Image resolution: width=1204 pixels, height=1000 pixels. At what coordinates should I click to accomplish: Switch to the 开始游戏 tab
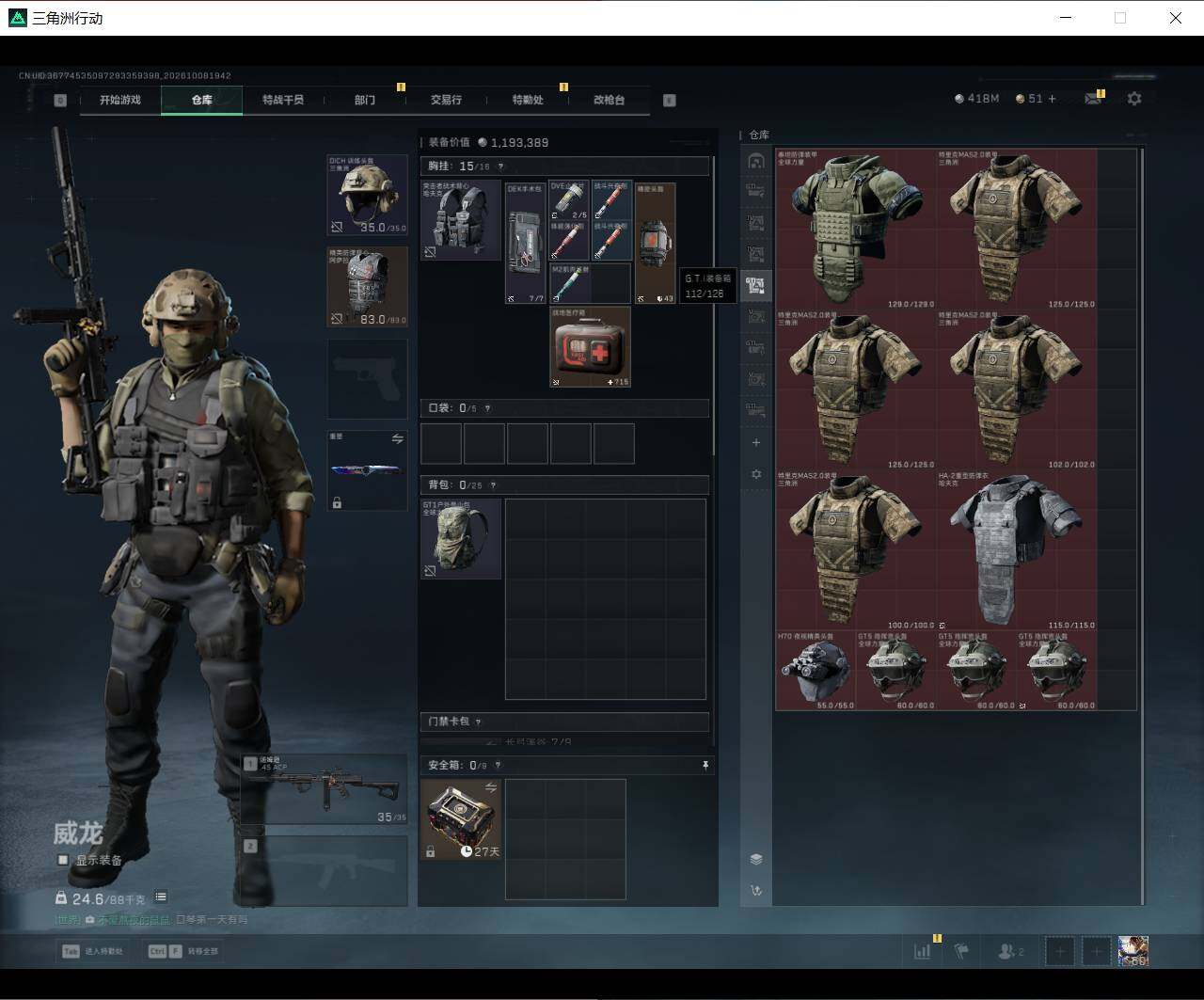(x=120, y=100)
